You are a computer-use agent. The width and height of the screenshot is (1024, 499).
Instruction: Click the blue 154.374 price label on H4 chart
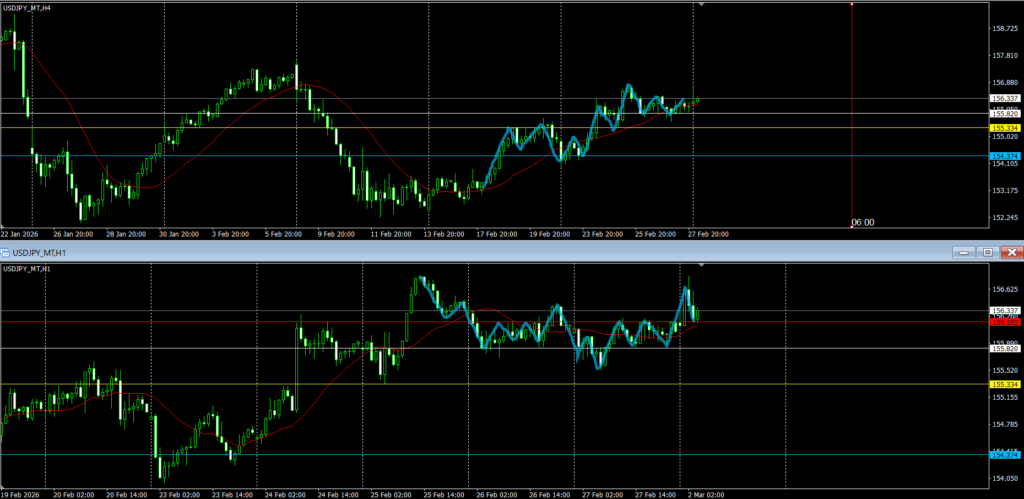pyautogui.click(x=1004, y=156)
